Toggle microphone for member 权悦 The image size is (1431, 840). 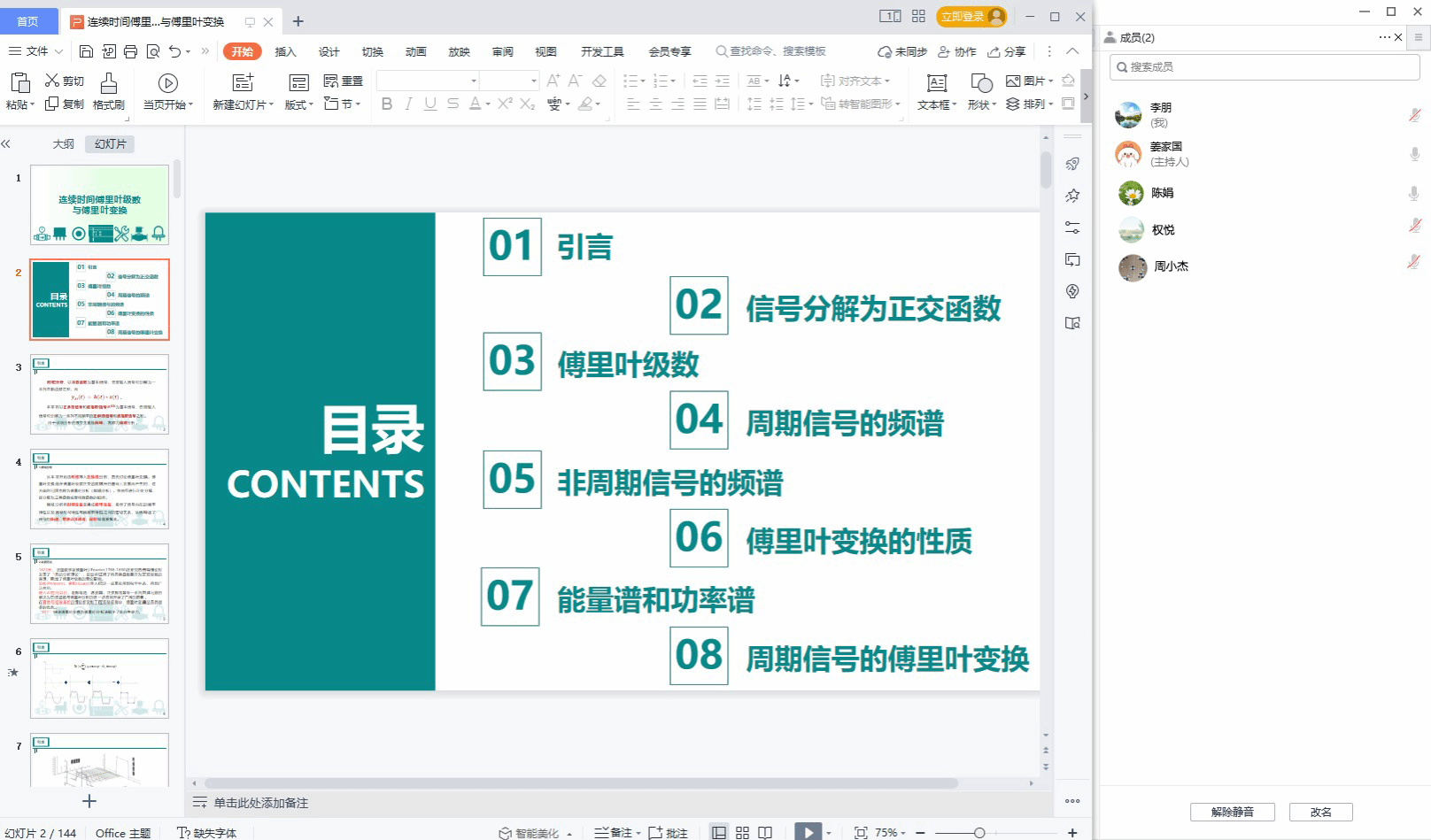click(x=1414, y=226)
